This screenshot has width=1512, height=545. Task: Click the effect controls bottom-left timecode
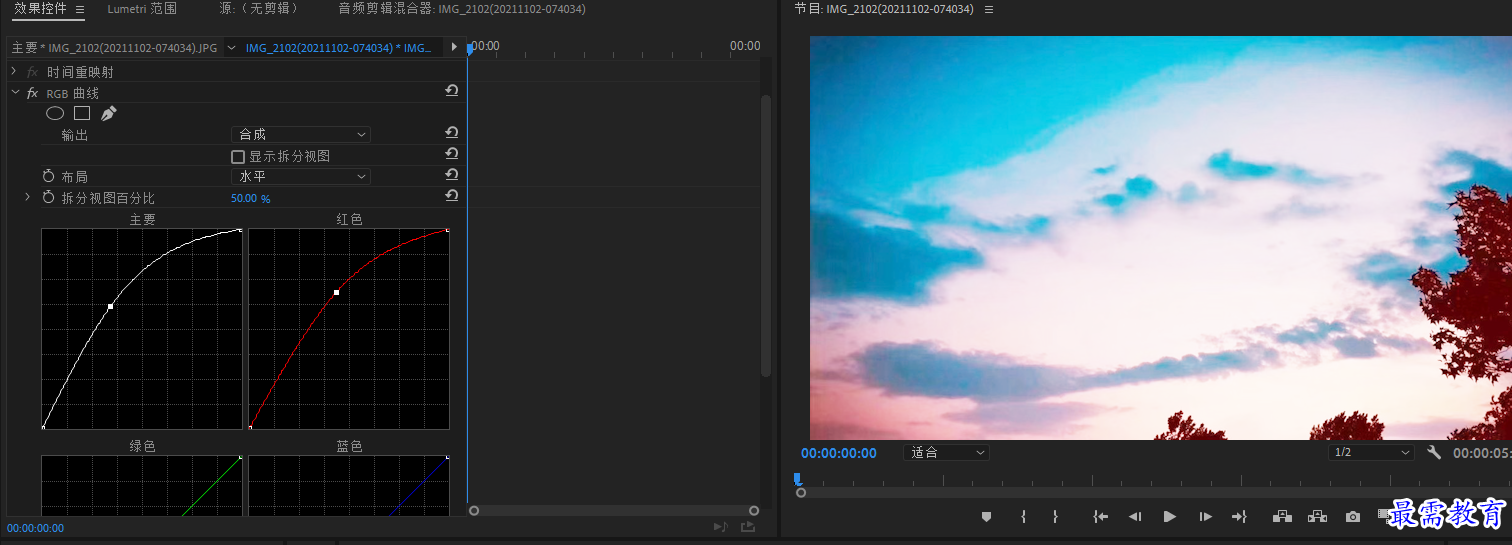pyautogui.click(x=35, y=528)
